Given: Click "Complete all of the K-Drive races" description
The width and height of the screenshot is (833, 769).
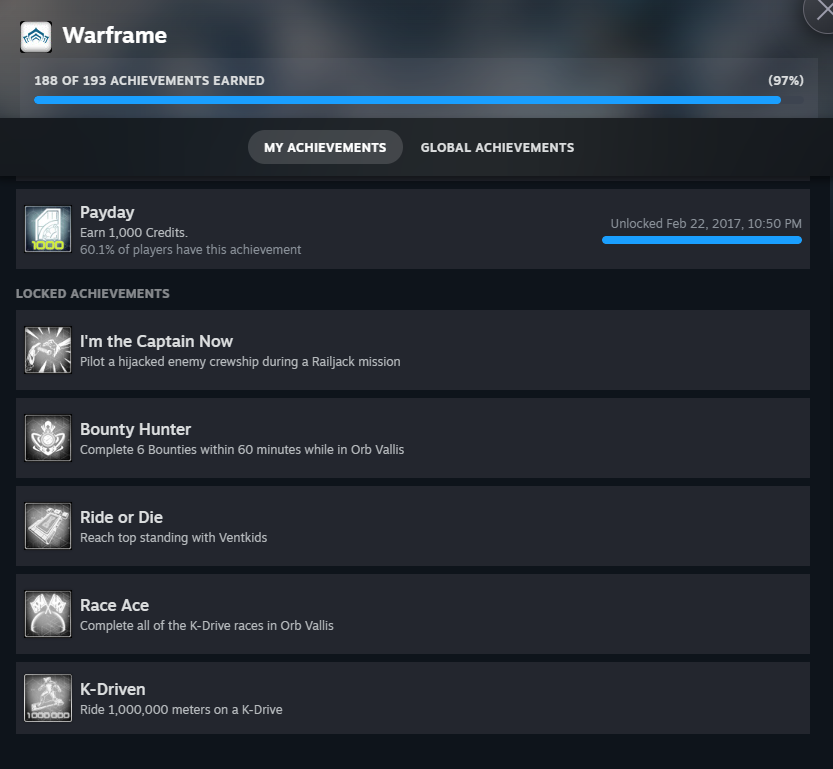Looking at the screenshot, I should click(x=207, y=626).
